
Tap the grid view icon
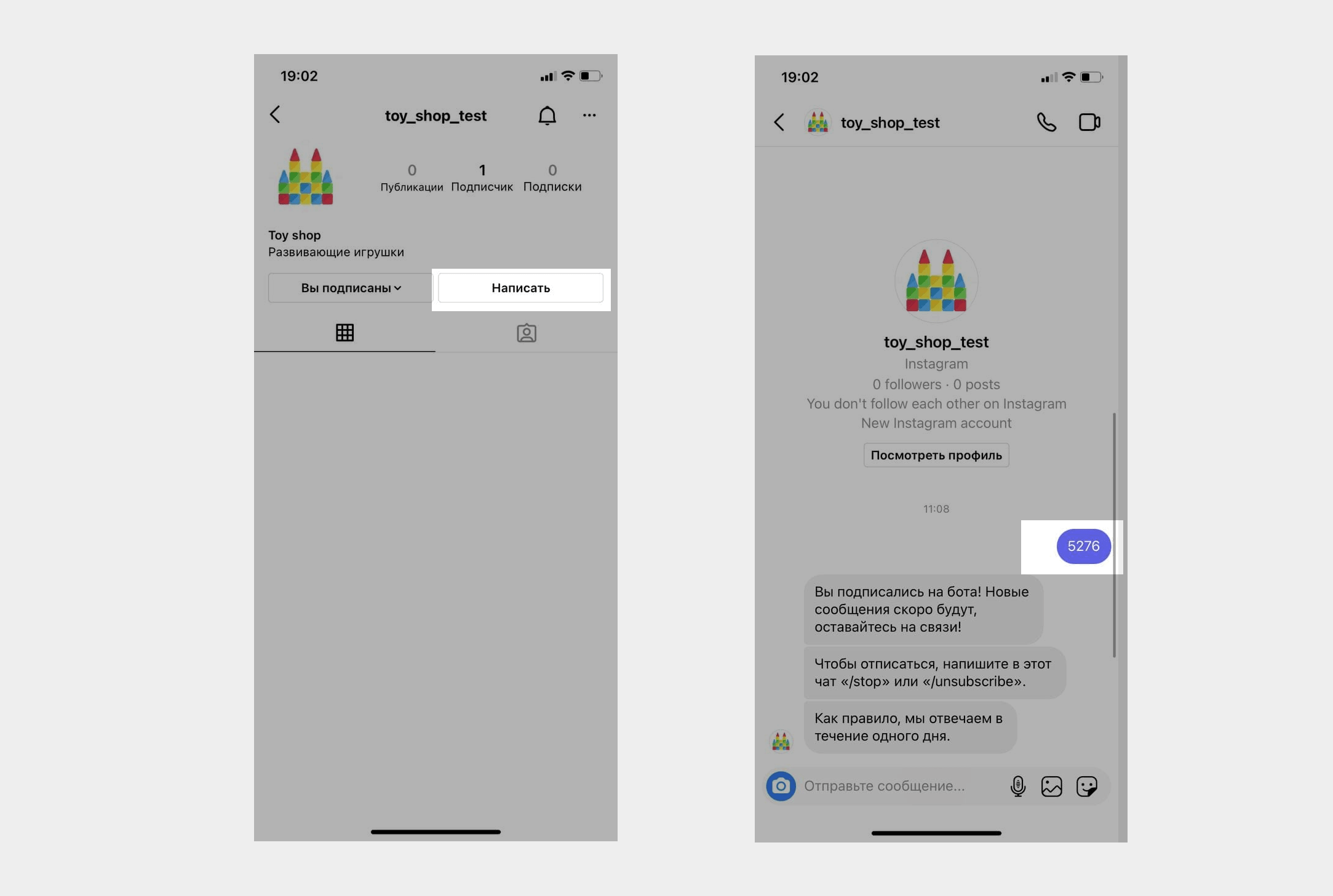coord(345,332)
